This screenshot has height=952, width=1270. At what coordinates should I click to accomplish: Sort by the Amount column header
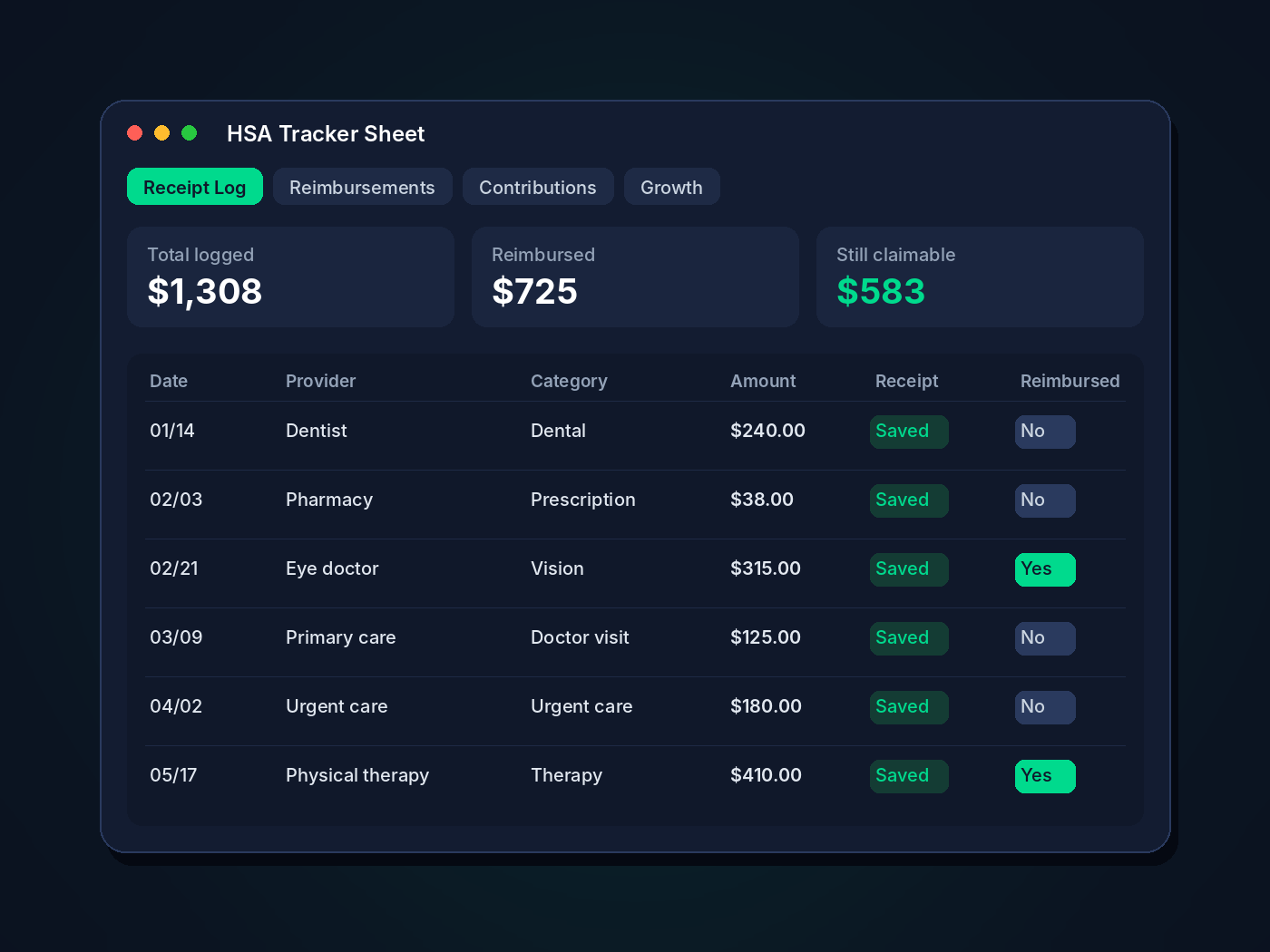pyautogui.click(x=763, y=381)
